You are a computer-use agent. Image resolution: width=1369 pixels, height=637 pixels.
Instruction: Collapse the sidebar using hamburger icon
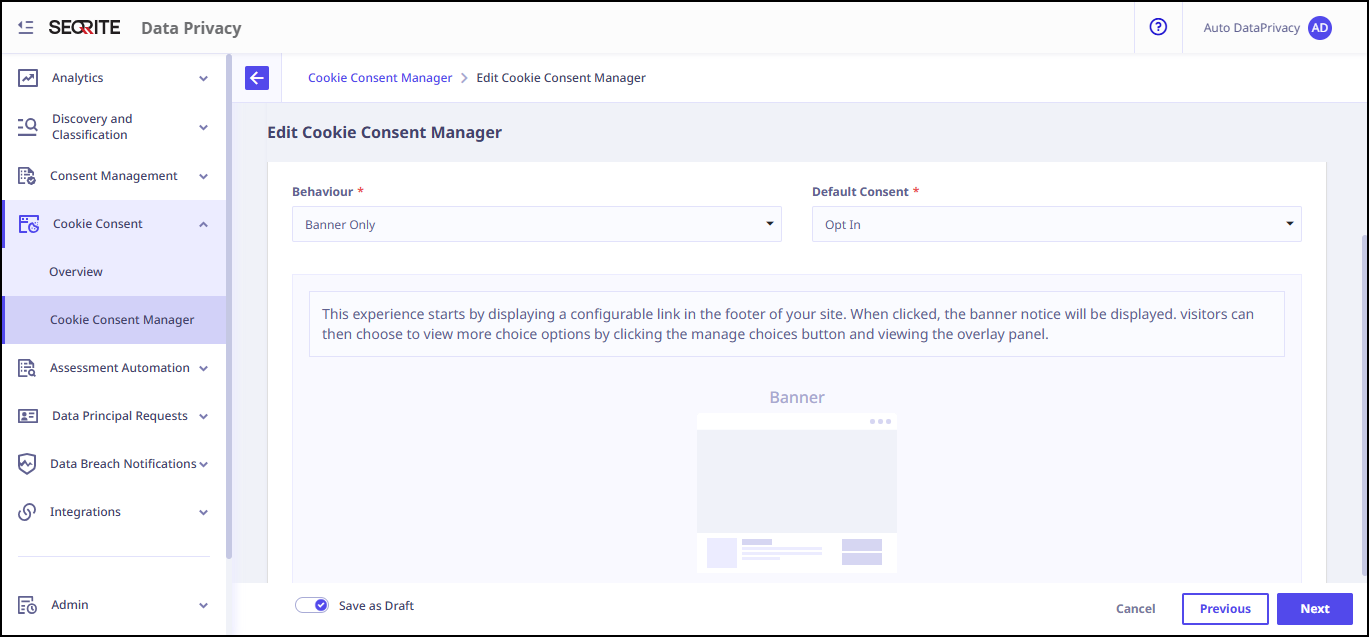pyautogui.click(x=26, y=28)
